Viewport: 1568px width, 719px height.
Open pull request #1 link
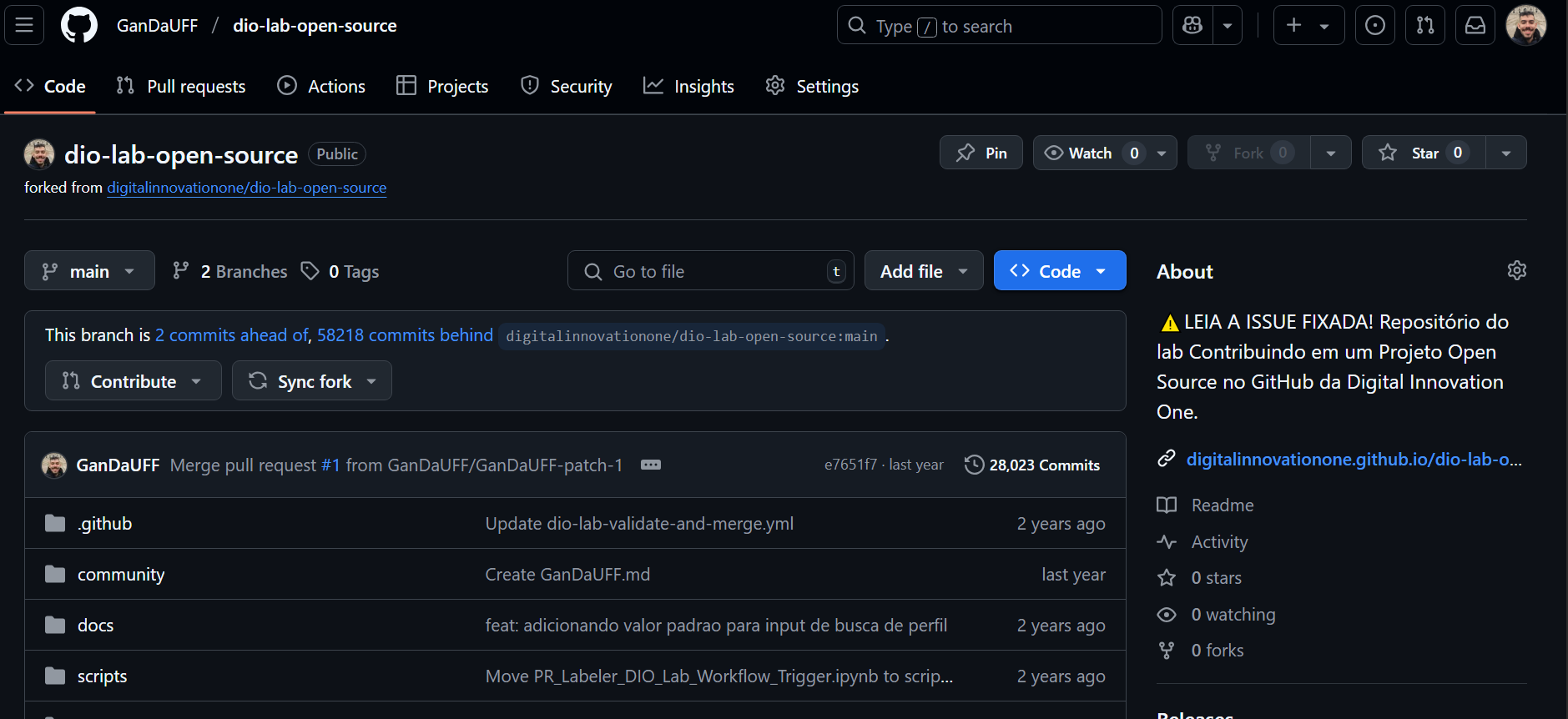click(330, 465)
